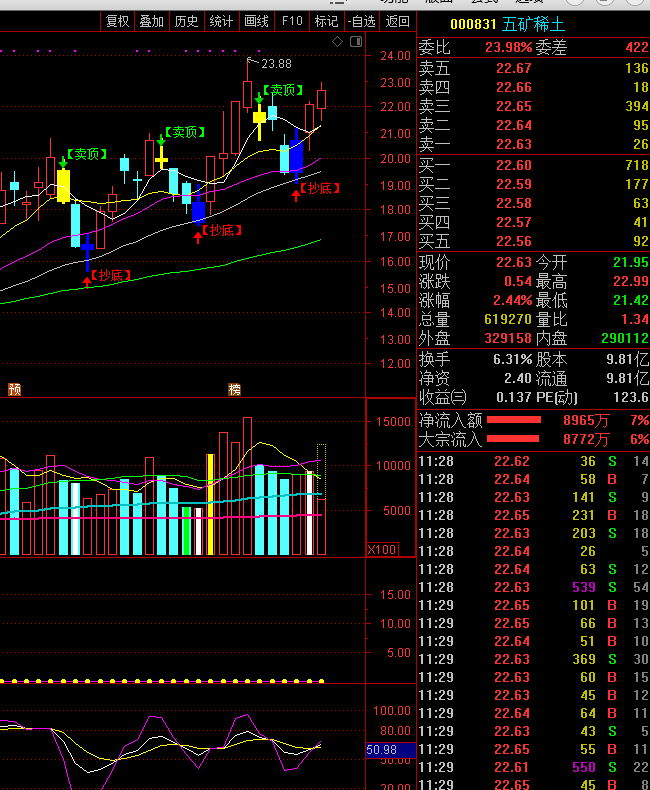
Task: Click the 返回 return button
Action: (x=398, y=21)
